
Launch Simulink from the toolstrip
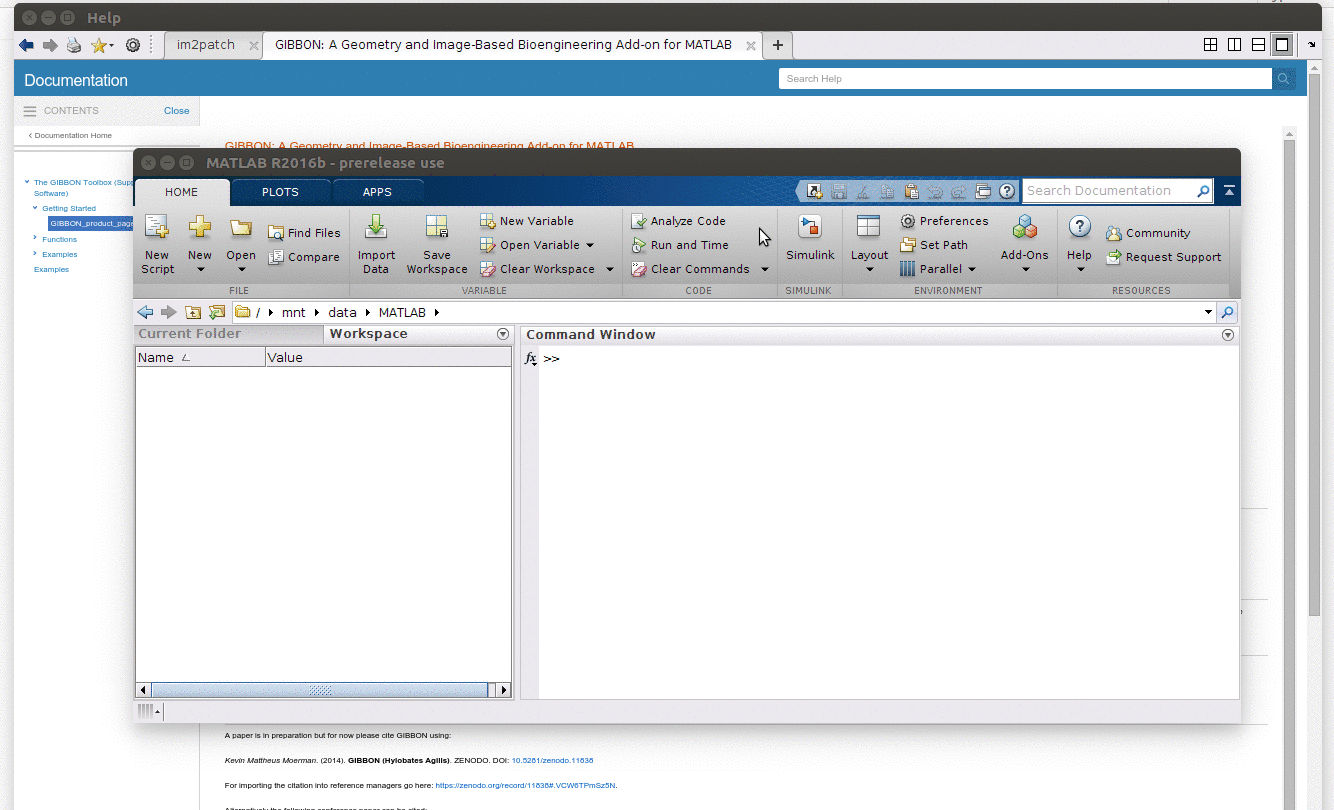[810, 239]
